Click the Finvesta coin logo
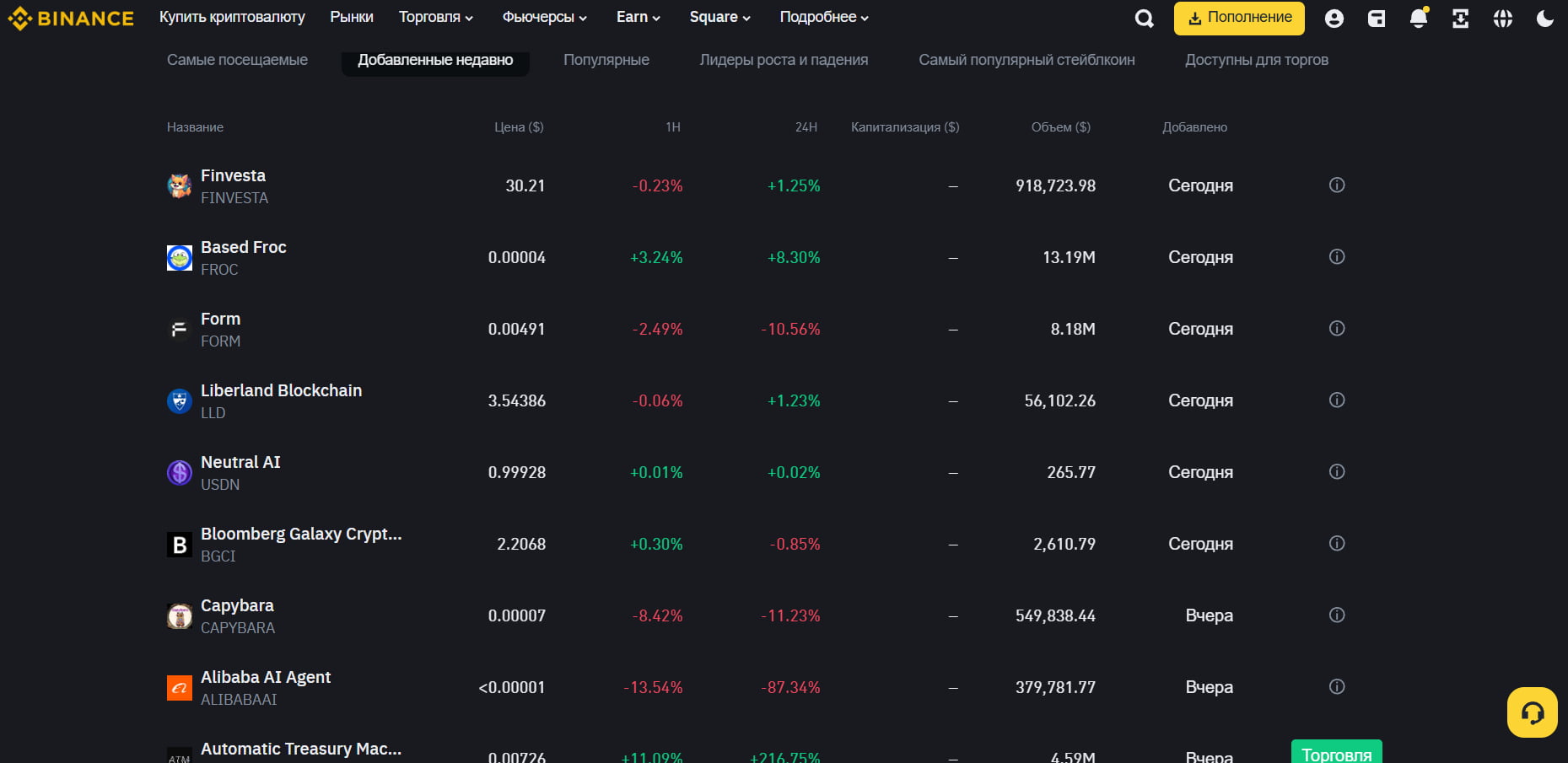 [x=180, y=186]
